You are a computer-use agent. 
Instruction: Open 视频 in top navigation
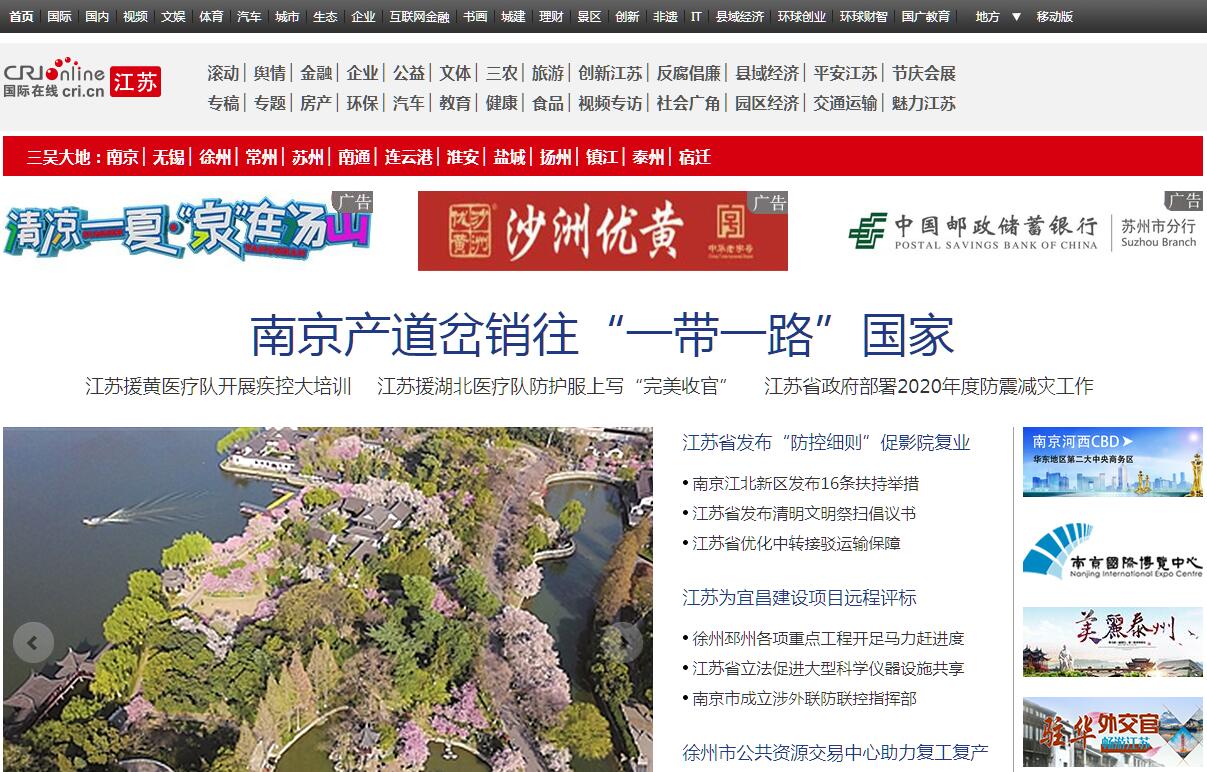point(135,17)
